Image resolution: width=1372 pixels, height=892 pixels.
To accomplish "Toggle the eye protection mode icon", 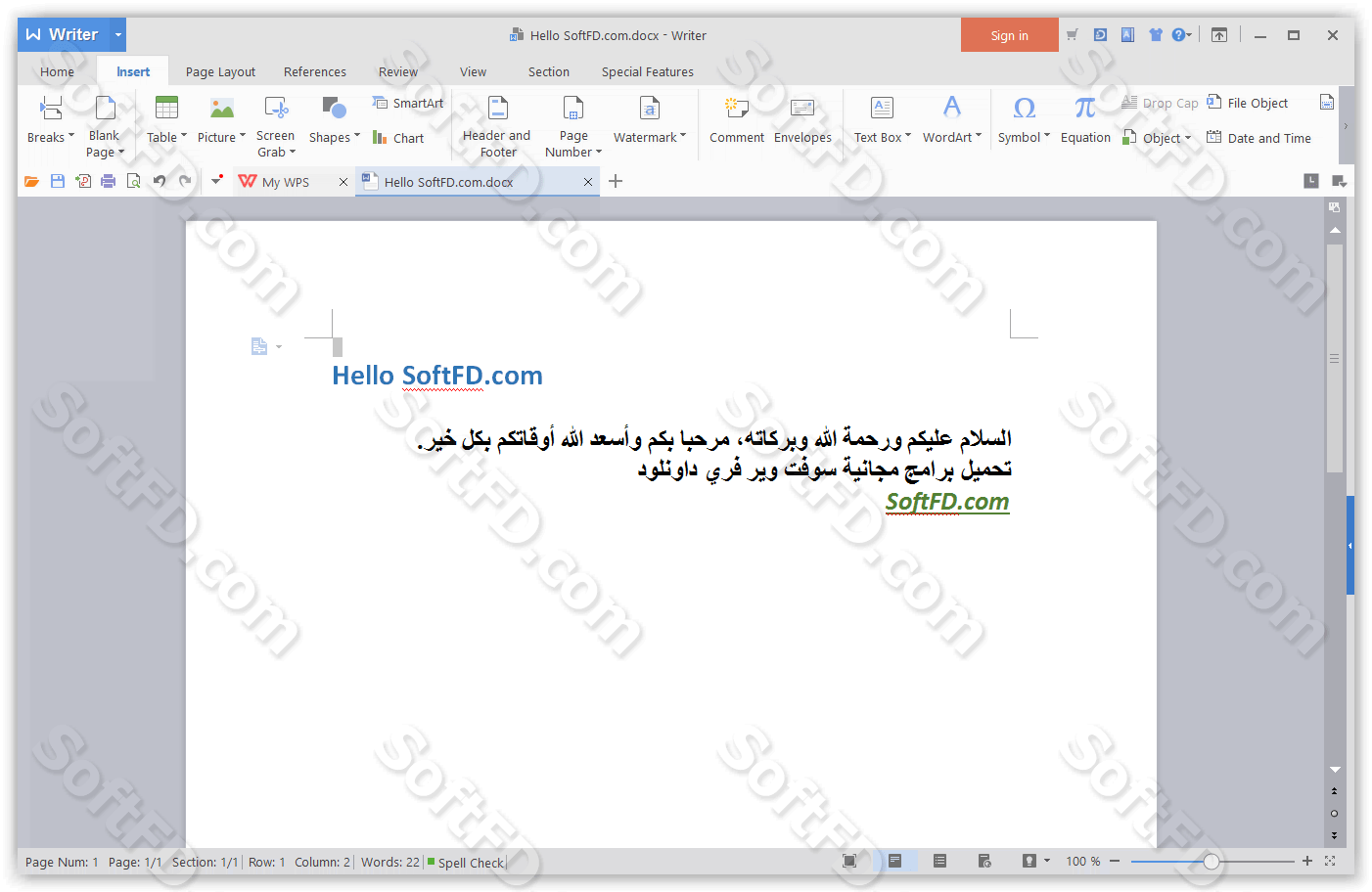I will click(x=1029, y=861).
